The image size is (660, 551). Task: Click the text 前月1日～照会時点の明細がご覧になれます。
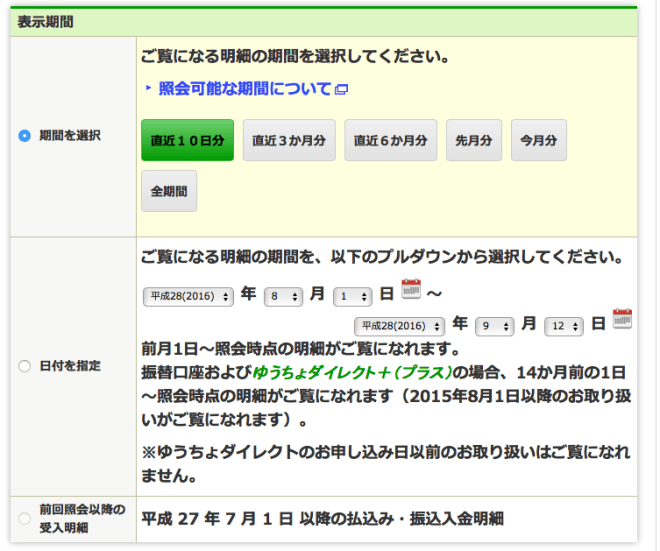tap(301, 349)
